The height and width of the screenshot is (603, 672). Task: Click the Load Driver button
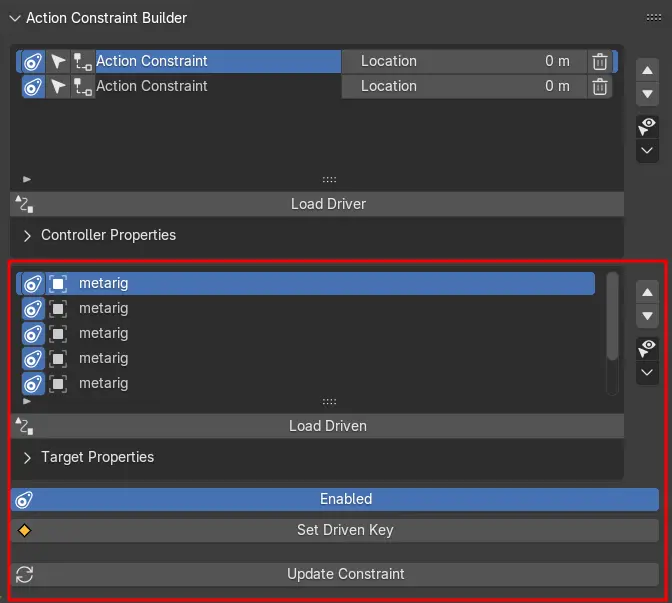[317, 204]
